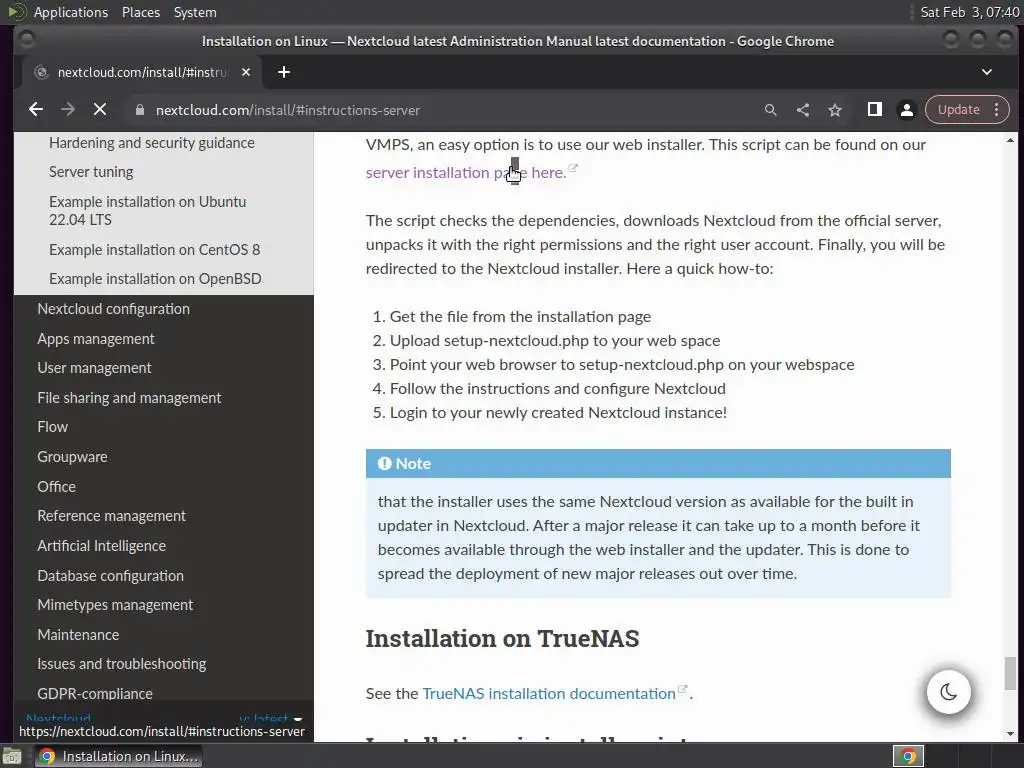The height and width of the screenshot is (768, 1024).
Task: Open Example installation on Ubuntu 22.04 LTS
Action: coord(148,210)
